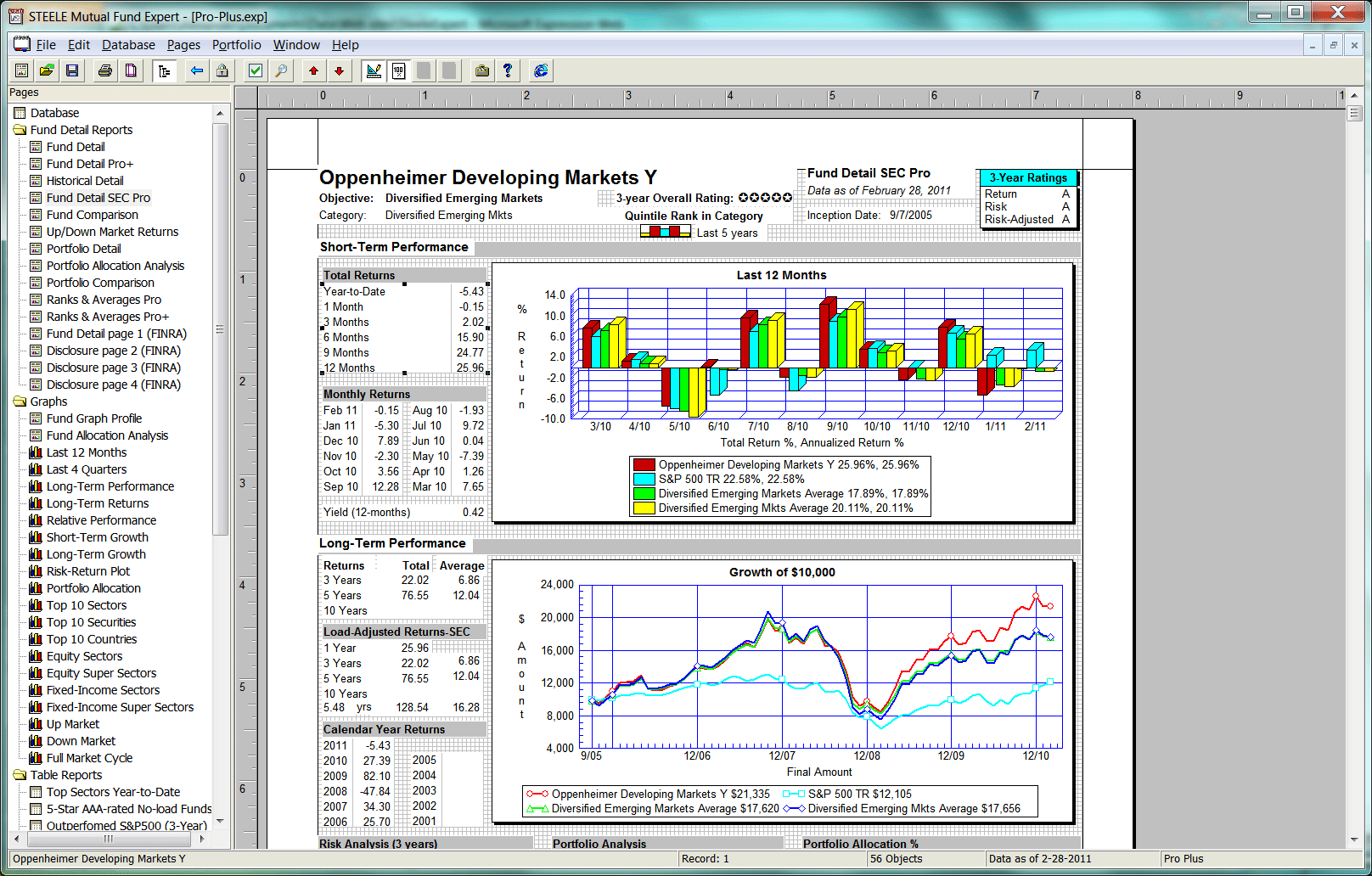
Task: Click the report area scroll-down arrow
Action: pos(1354,840)
